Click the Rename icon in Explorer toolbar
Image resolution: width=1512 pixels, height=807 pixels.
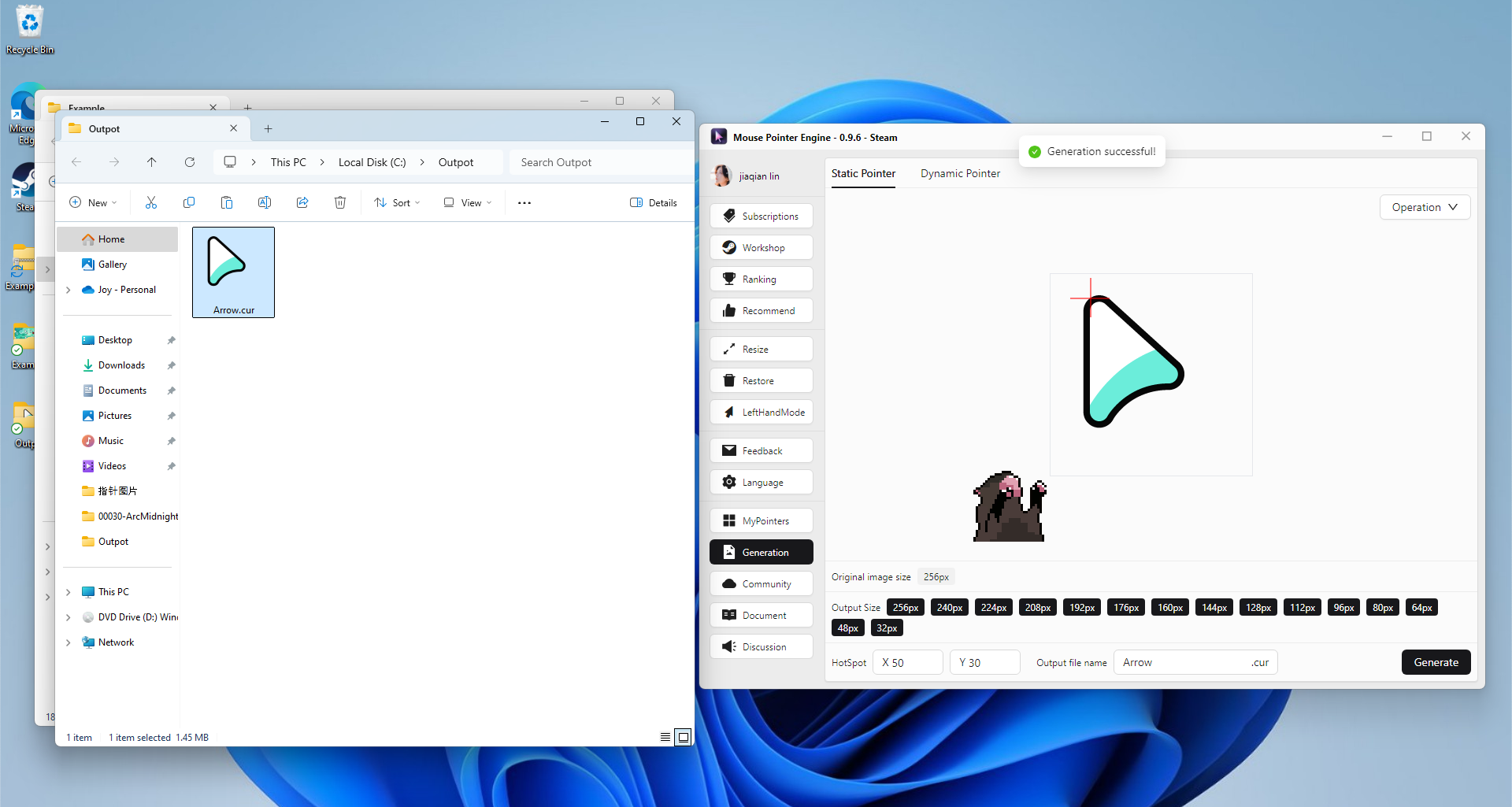(265, 203)
